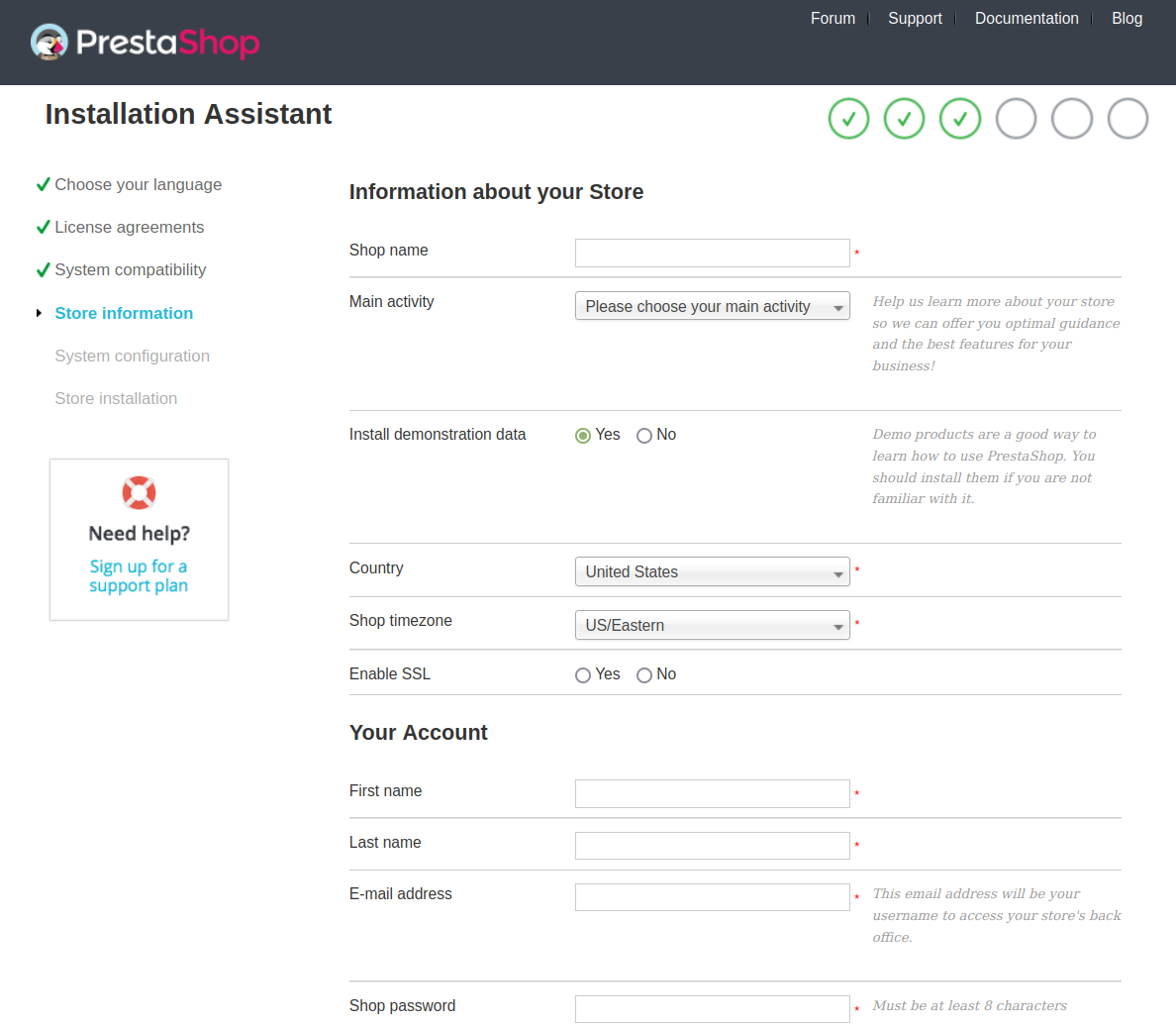Open the Shop timezone dropdown
Screen dimensions: 1176x1026
pos(712,626)
